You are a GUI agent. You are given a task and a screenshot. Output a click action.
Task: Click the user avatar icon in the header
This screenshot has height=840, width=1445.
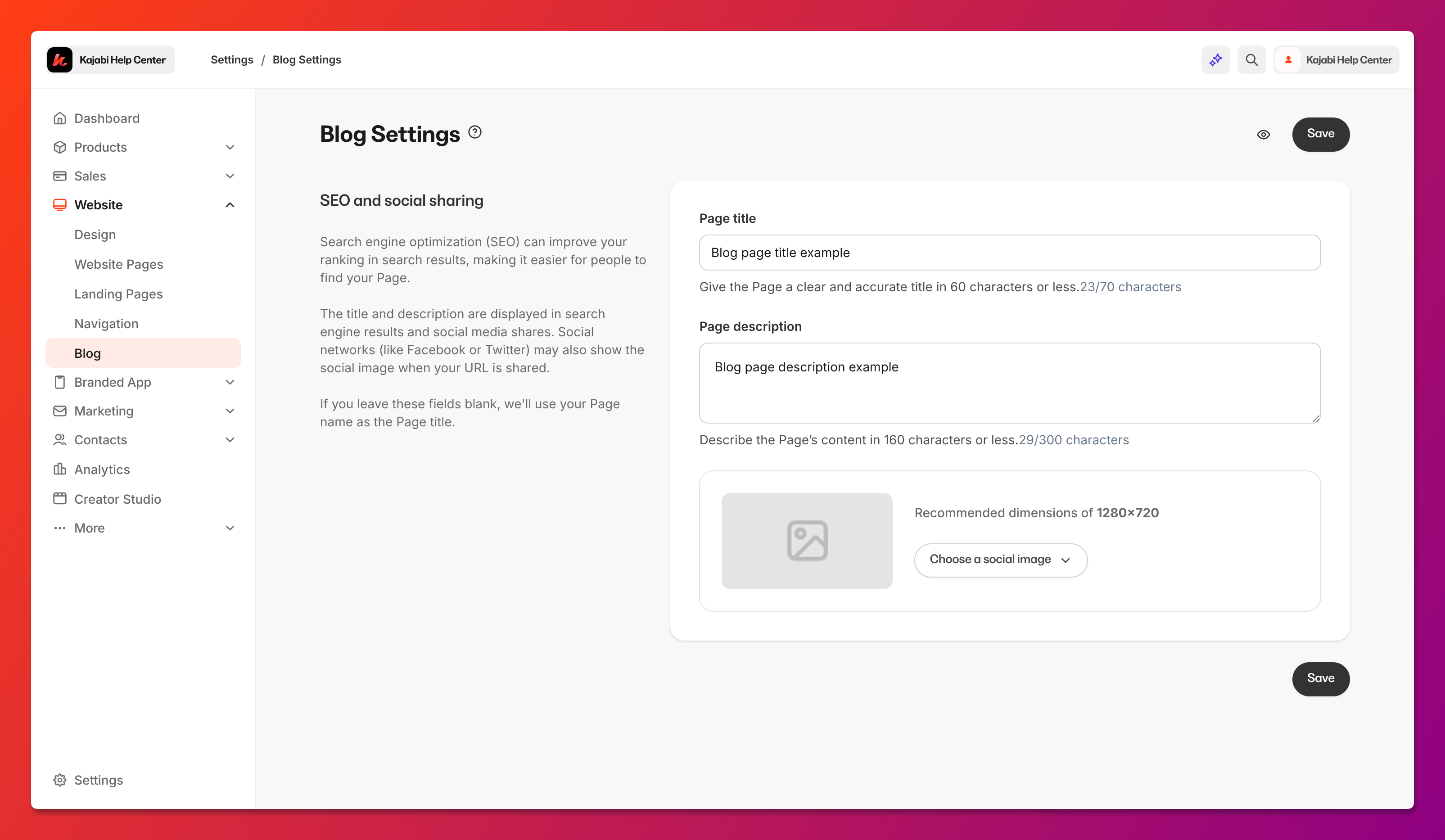[1288, 59]
